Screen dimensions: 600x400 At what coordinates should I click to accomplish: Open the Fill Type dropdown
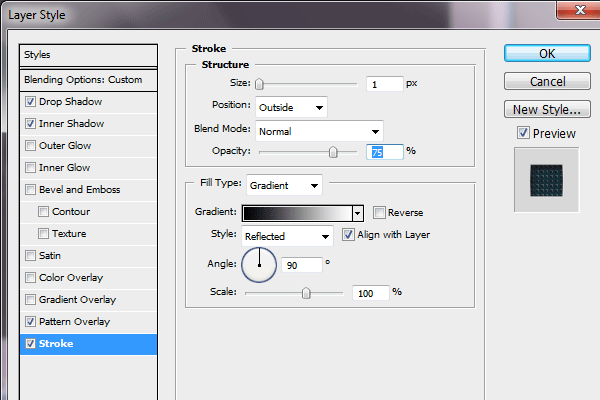coord(284,185)
